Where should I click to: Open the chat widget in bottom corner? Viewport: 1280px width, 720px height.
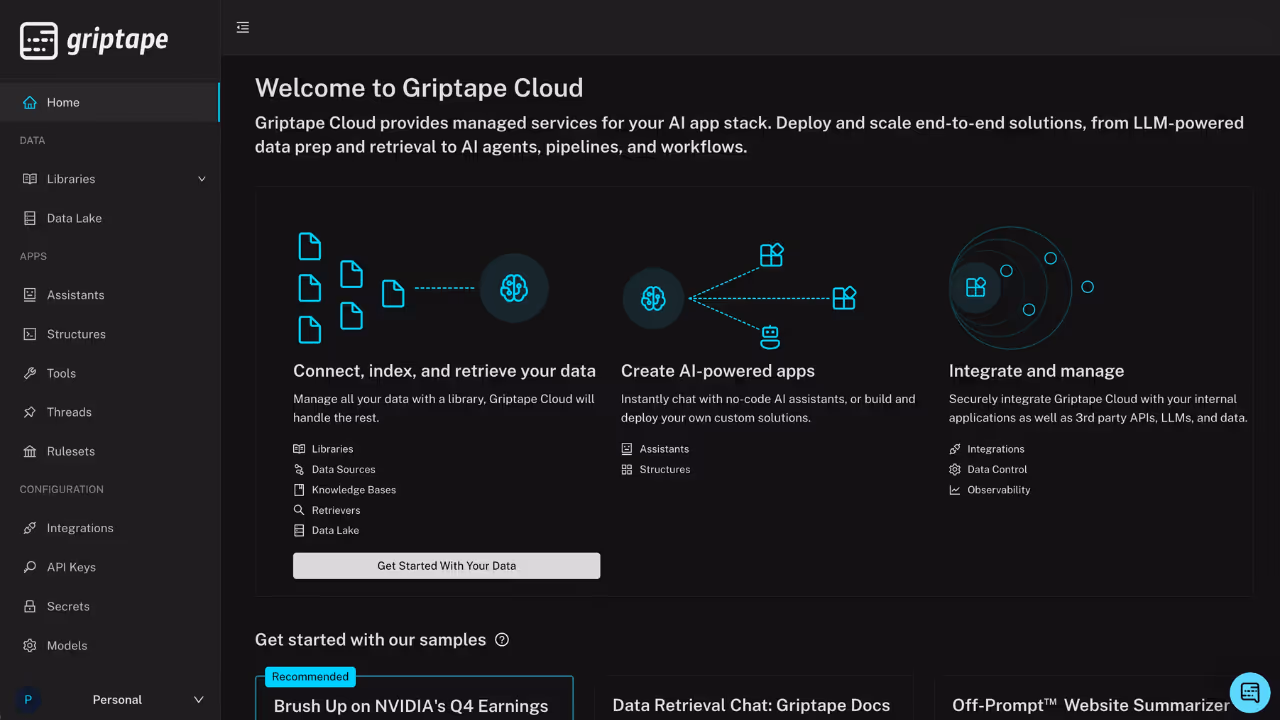[x=1249, y=692]
